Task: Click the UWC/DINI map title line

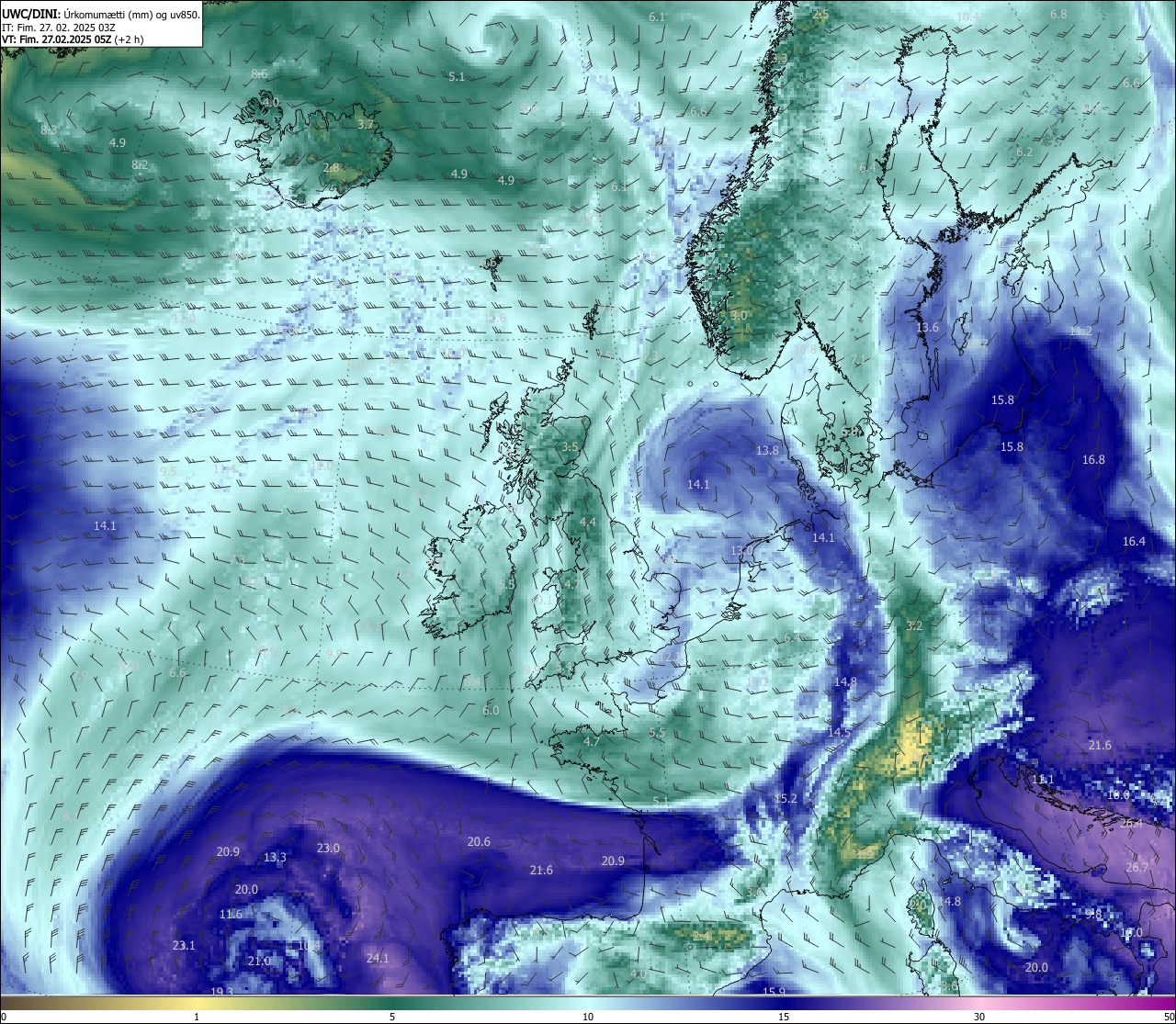Action: [x=101, y=14]
